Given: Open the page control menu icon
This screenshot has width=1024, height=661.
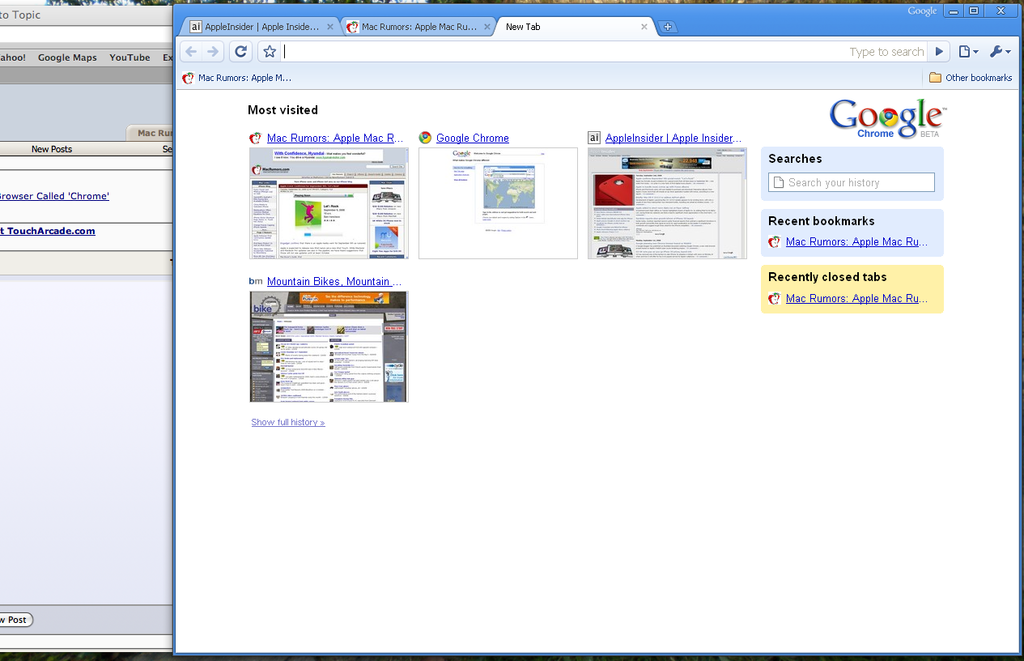Looking at the screenshot, I should point(968,52).
